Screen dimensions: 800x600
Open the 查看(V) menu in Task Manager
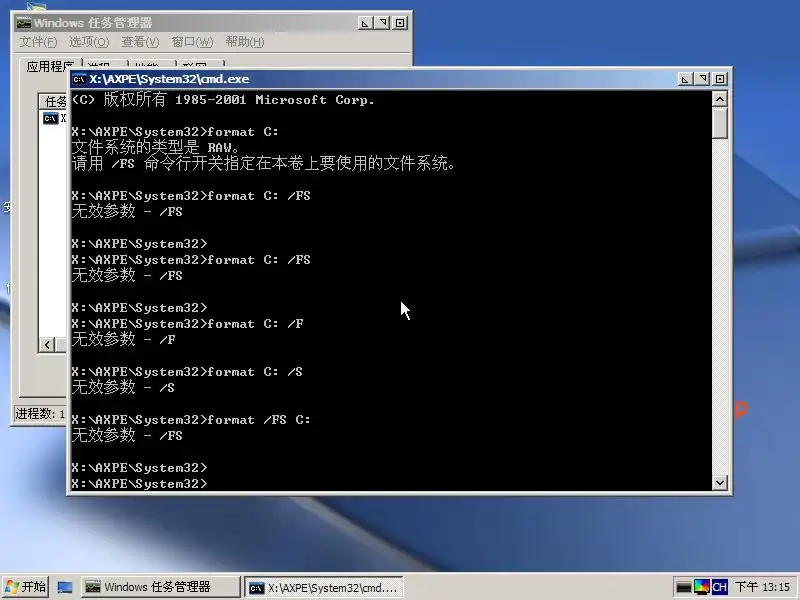[x=140, y=42]
